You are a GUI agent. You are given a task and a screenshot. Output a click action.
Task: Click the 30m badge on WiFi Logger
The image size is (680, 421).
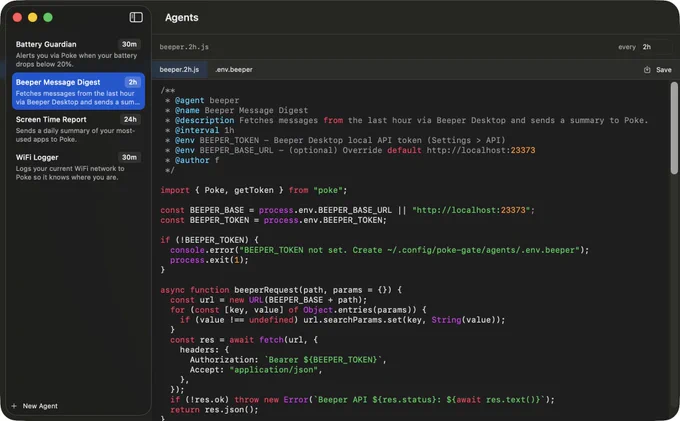click(129, 157)
